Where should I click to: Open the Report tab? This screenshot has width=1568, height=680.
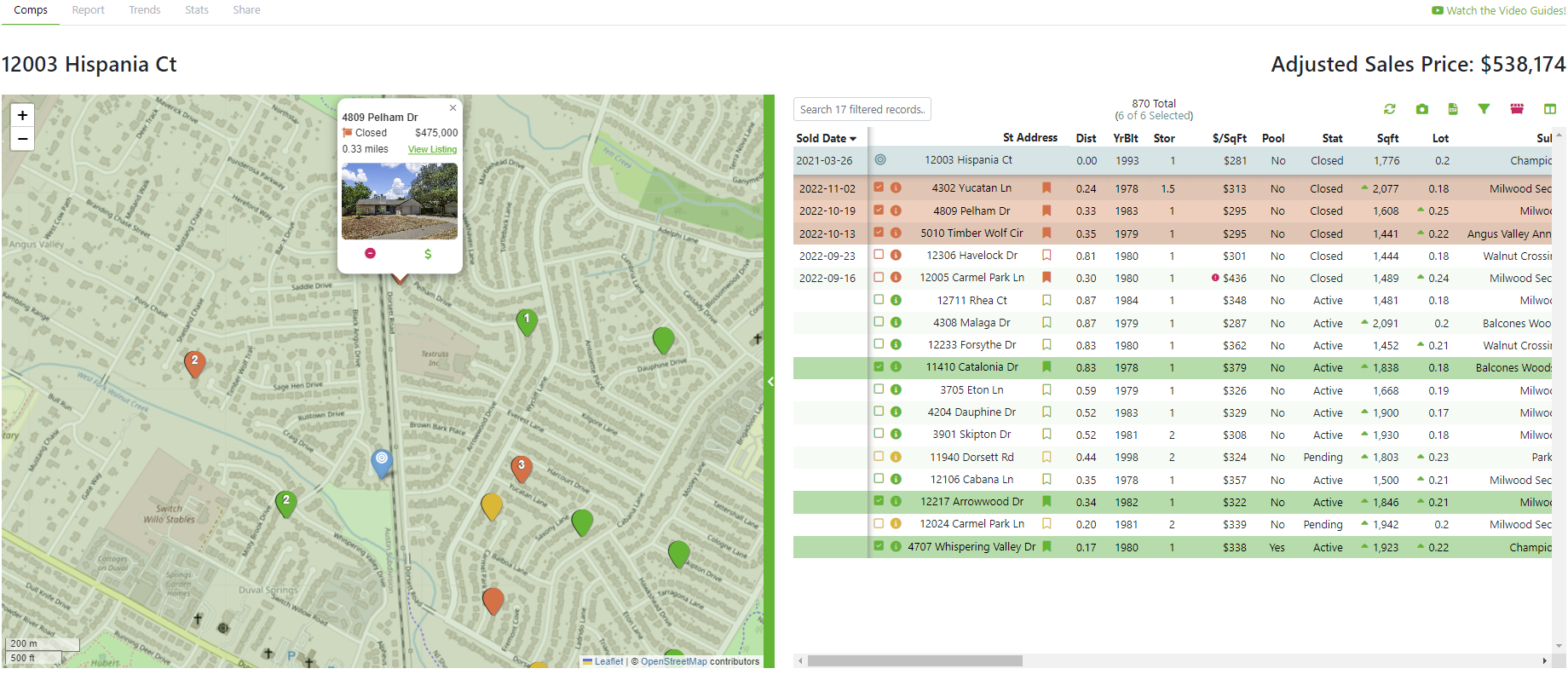88,10
